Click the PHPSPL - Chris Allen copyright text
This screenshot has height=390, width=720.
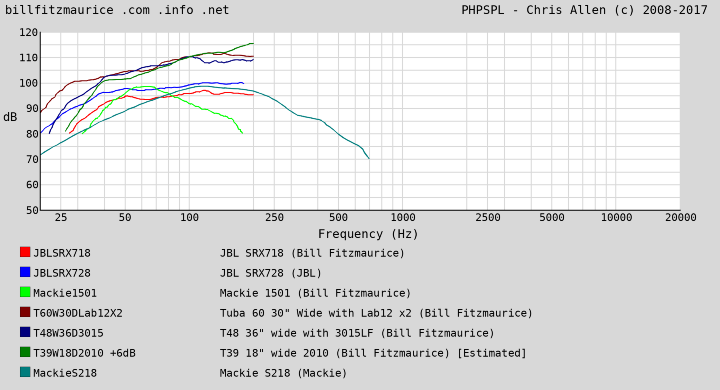click(x=585, y=10)
